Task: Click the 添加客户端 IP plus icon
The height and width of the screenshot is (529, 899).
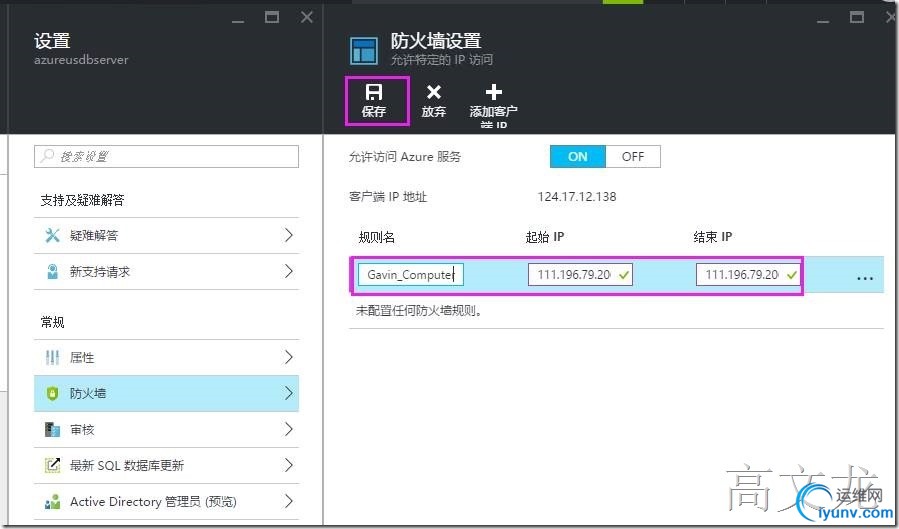Action: (494, 92)
